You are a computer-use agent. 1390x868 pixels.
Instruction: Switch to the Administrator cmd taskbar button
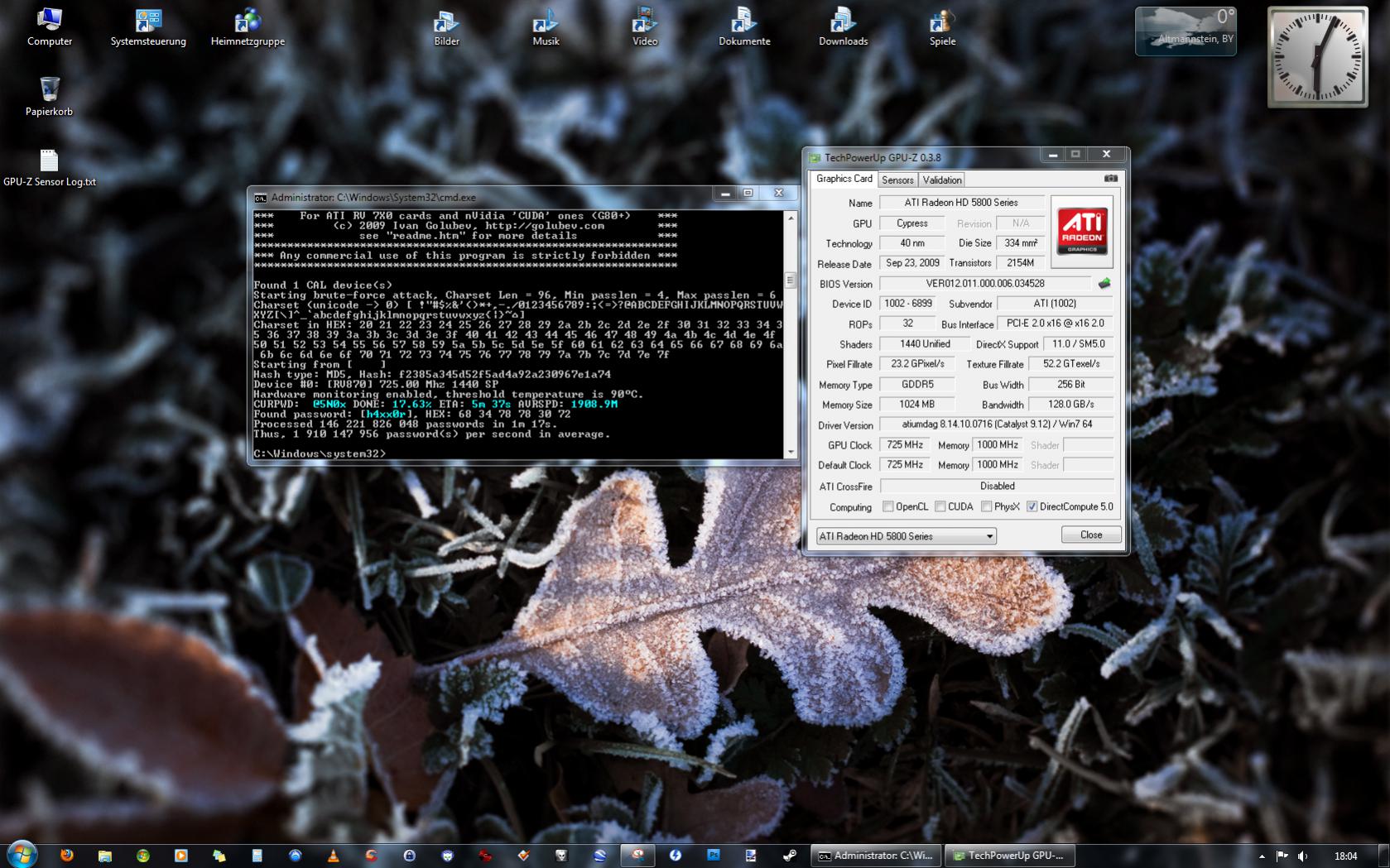(x=876, y=856)
